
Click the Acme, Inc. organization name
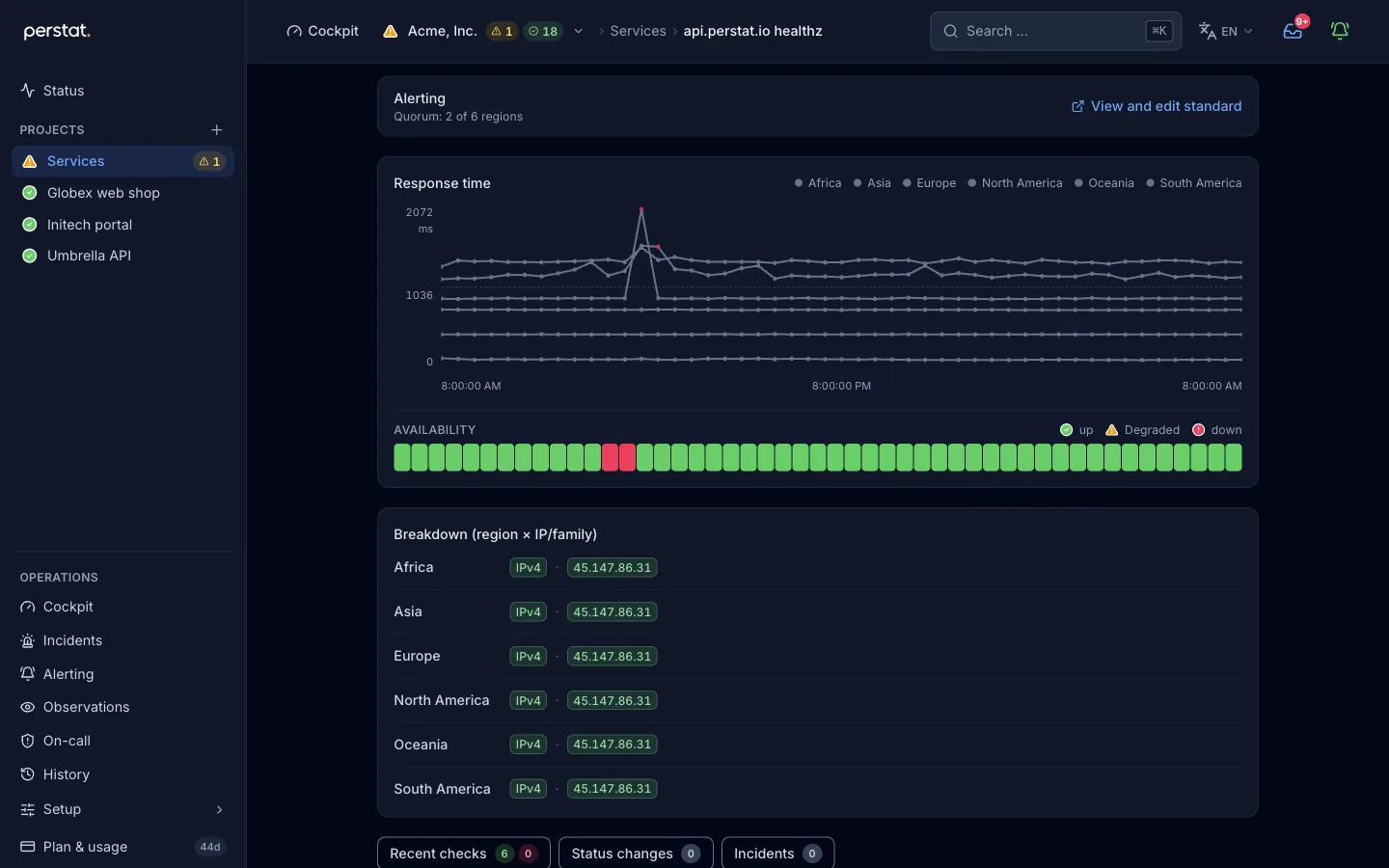442,31
